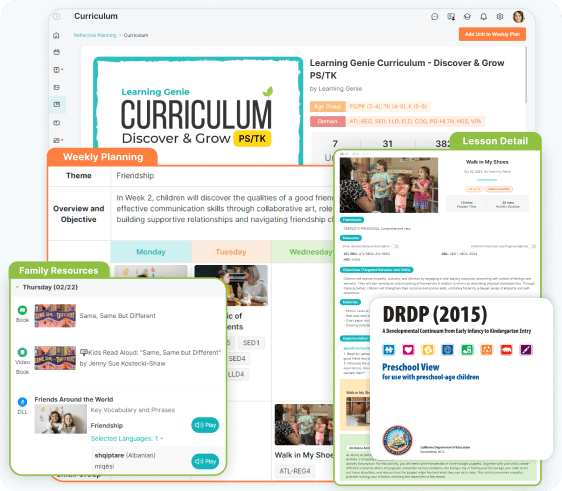Collapse the Thursday (02/22) section
This screenshot has height=491, width=562.
pyautogui.click(x=17, y=287)
